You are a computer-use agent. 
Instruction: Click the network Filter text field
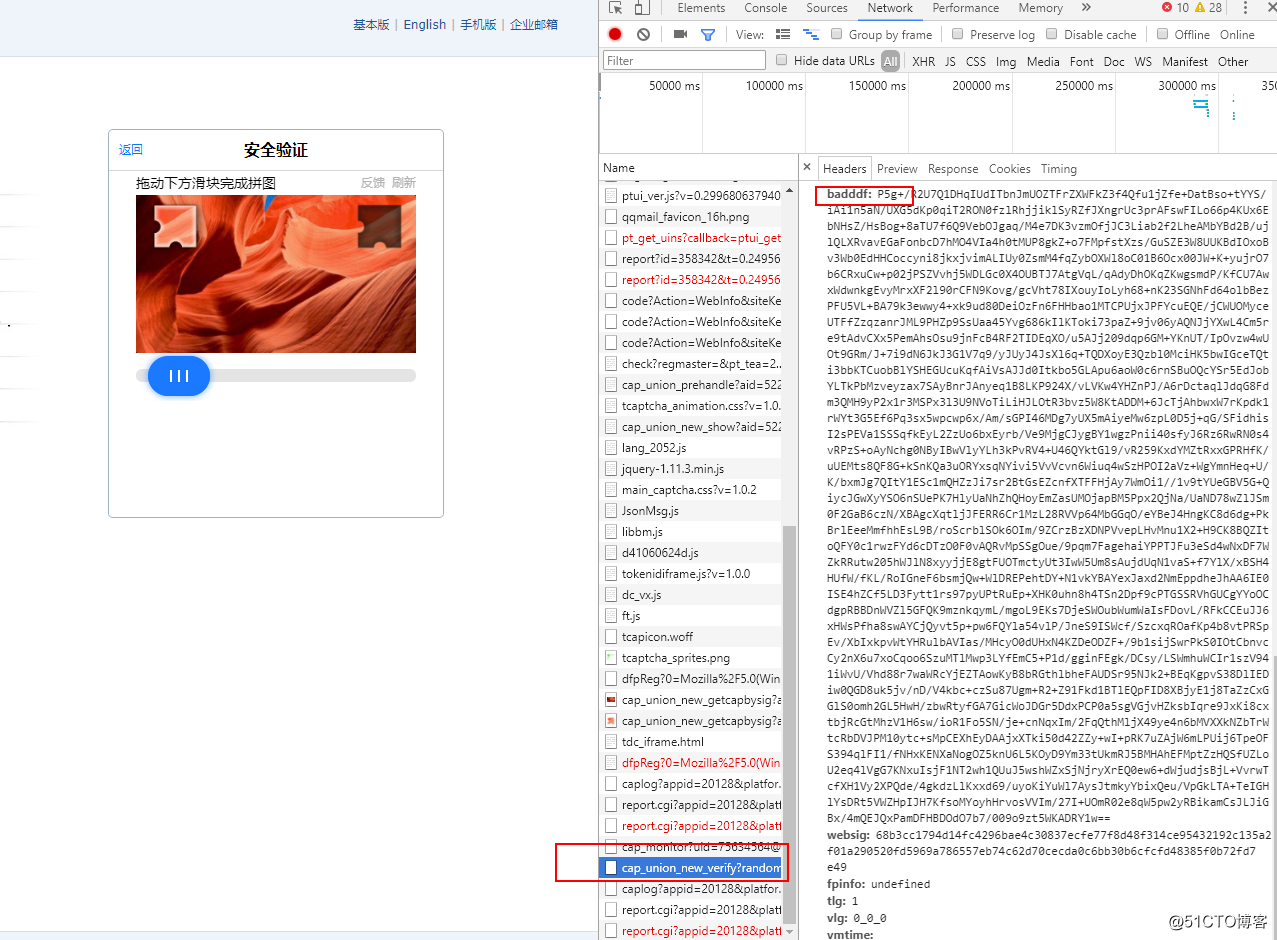pyautogui.click(x=684, y=60)
